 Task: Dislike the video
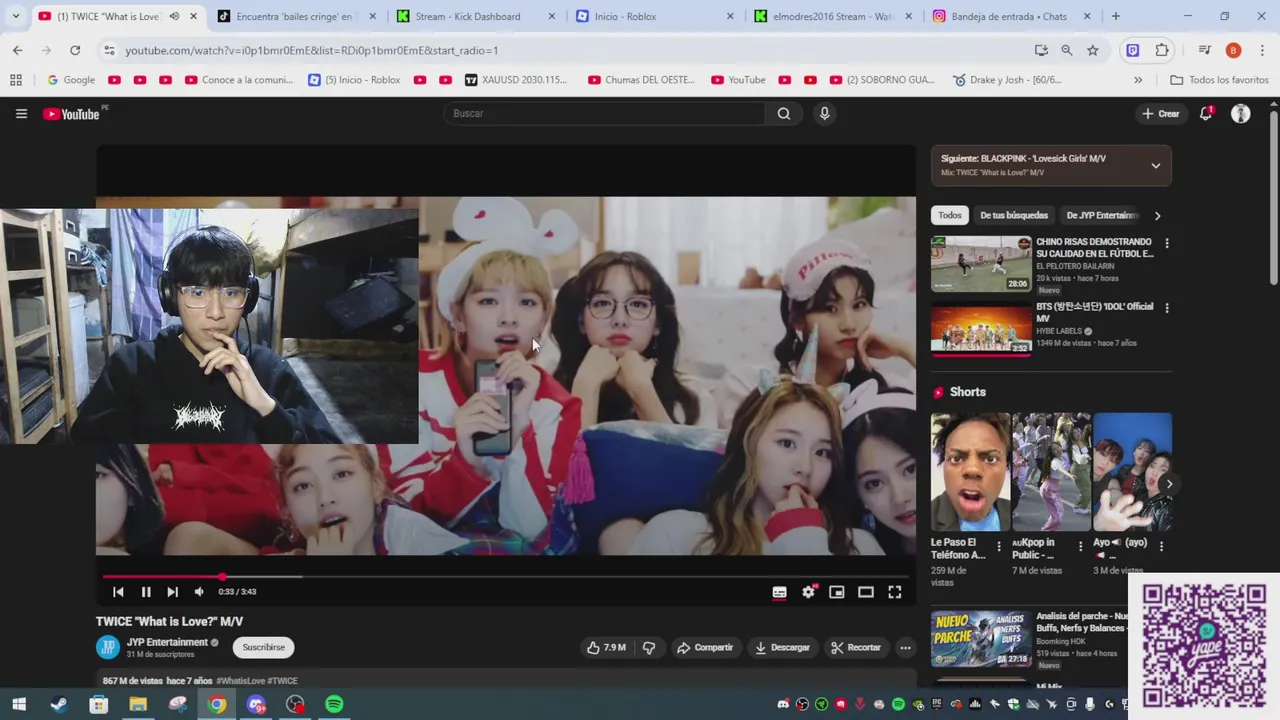click(649, 648)
